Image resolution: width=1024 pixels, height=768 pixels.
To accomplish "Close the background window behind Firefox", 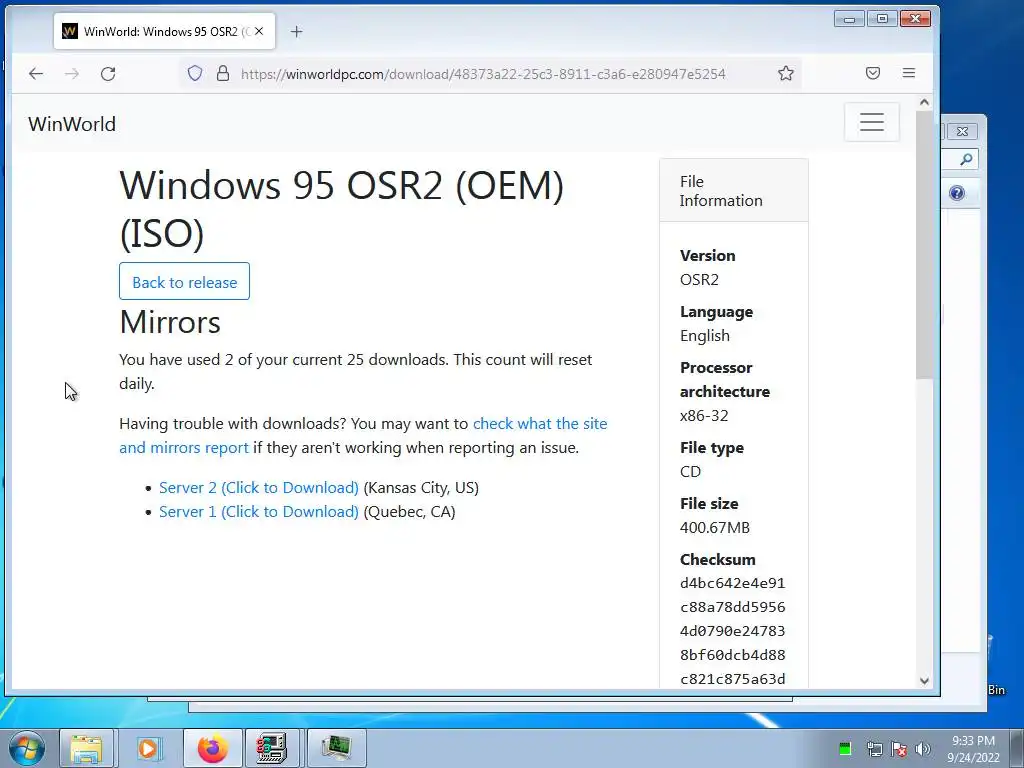I will point(963,131).
